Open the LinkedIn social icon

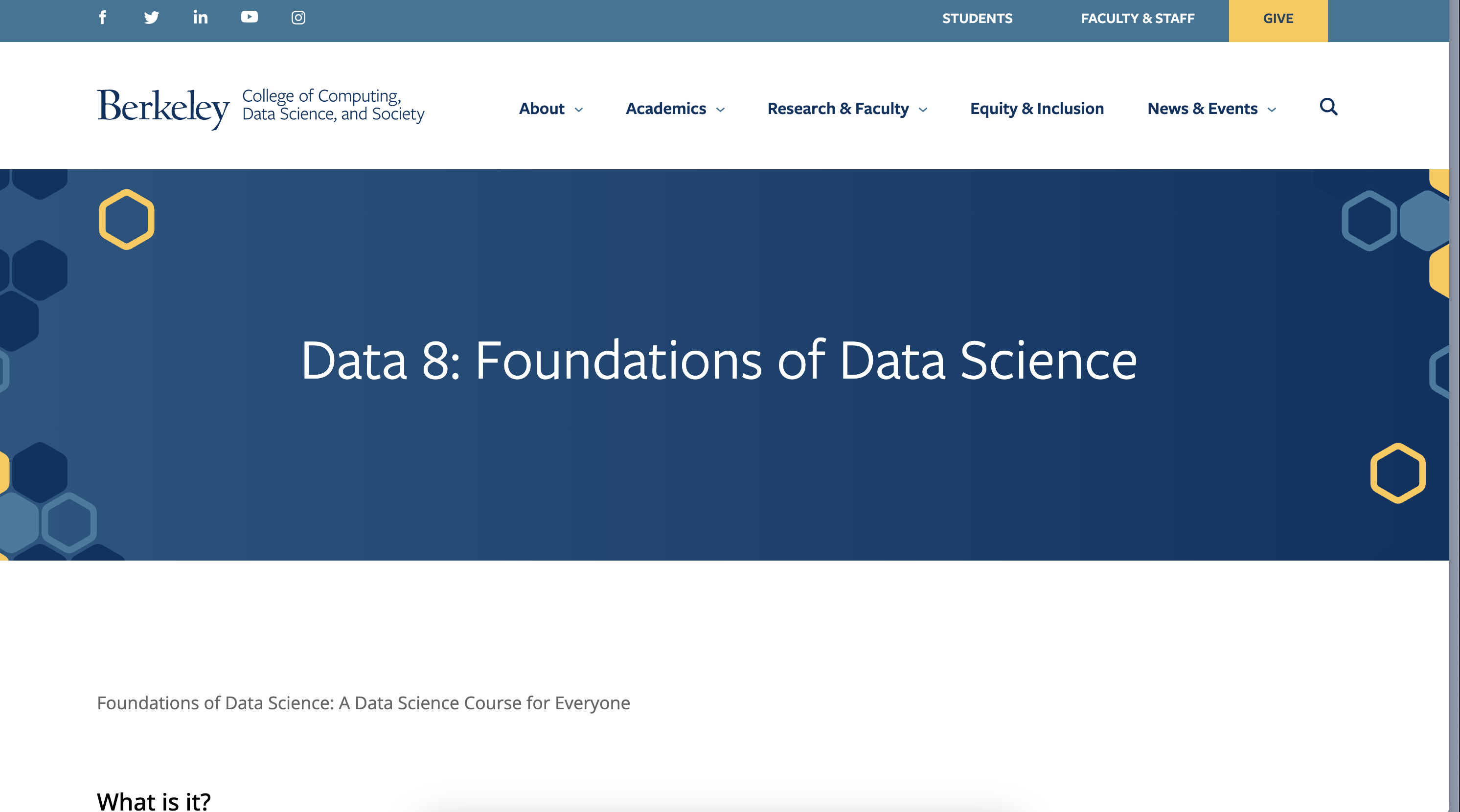(x=200, y=18)
